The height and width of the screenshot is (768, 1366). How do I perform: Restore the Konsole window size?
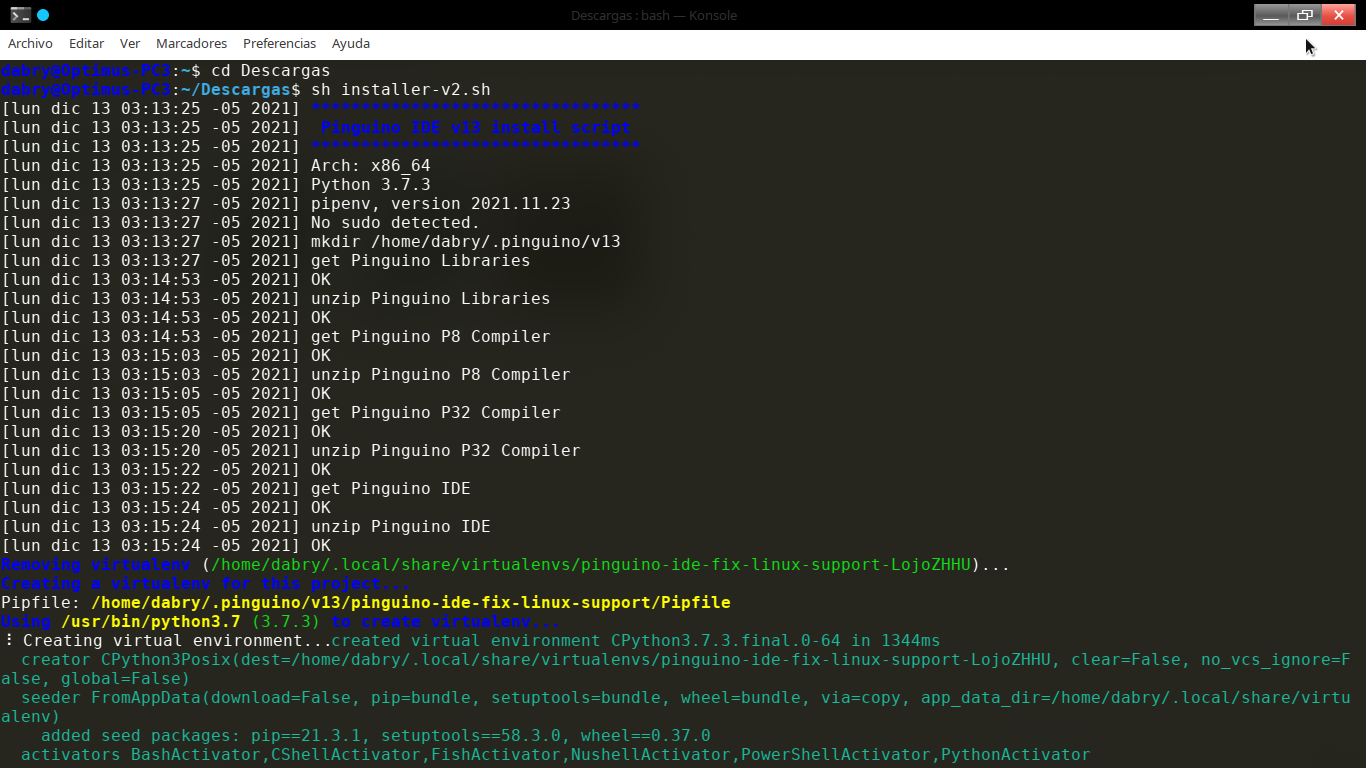click(1304, 15)
